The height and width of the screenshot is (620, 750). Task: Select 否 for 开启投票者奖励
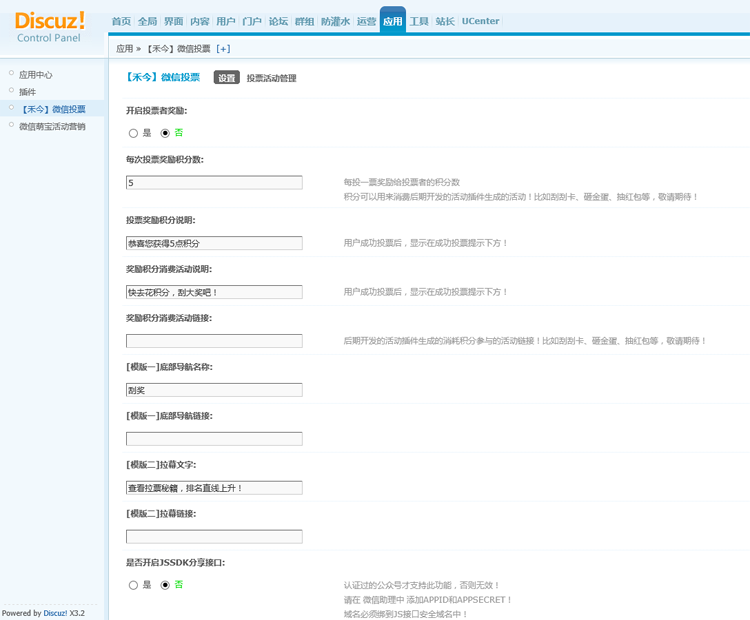tap(166, 133)
